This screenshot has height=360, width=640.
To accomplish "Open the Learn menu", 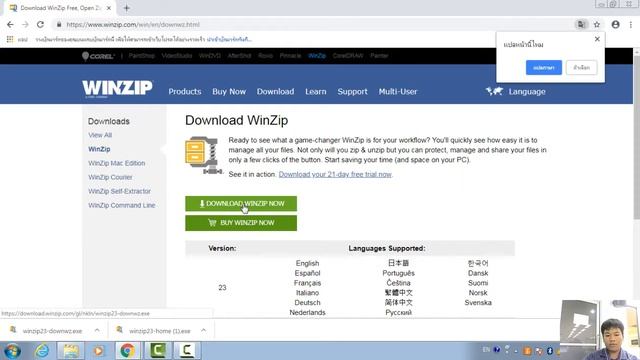I will coord(316,91).
